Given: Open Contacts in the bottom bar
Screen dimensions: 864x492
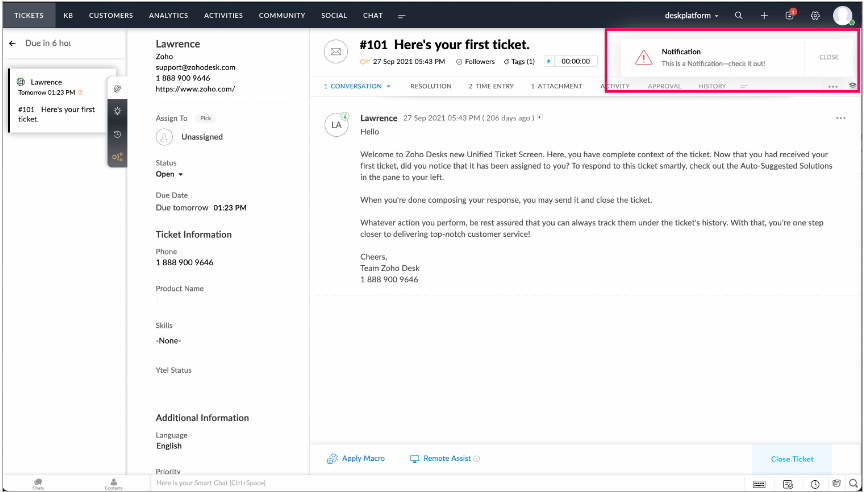Looking at the screenshot, I should pyautogui.click(x=114, y=484).
